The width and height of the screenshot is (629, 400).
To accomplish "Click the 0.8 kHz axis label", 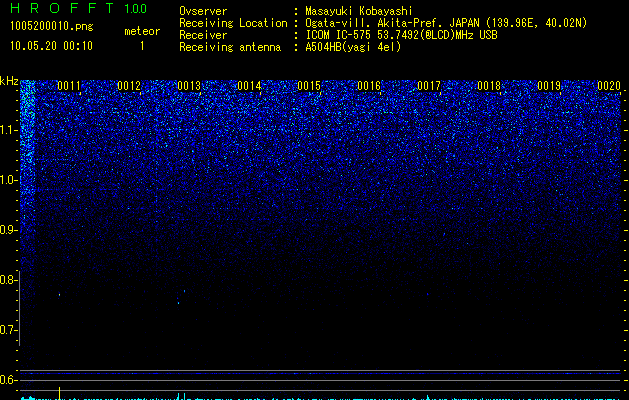I will coord(8,280).
